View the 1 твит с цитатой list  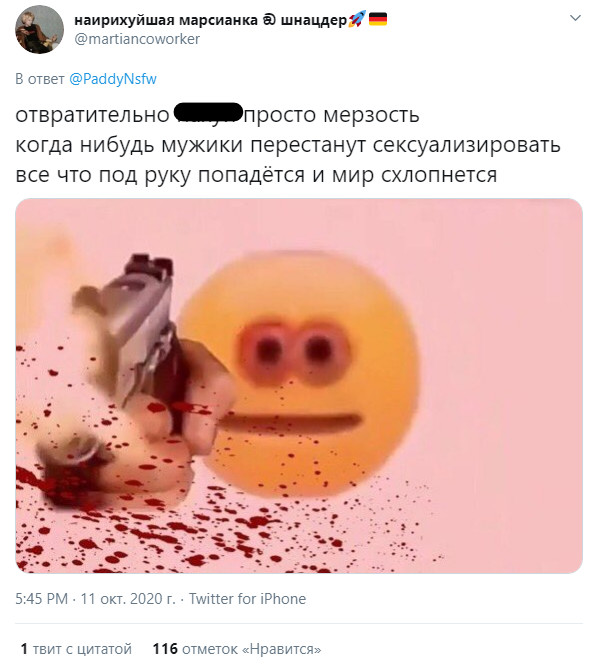click(x=76, y=649)
